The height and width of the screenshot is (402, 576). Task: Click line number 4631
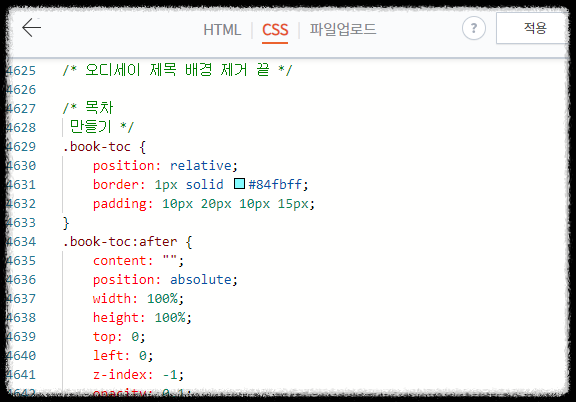[21, 184]
